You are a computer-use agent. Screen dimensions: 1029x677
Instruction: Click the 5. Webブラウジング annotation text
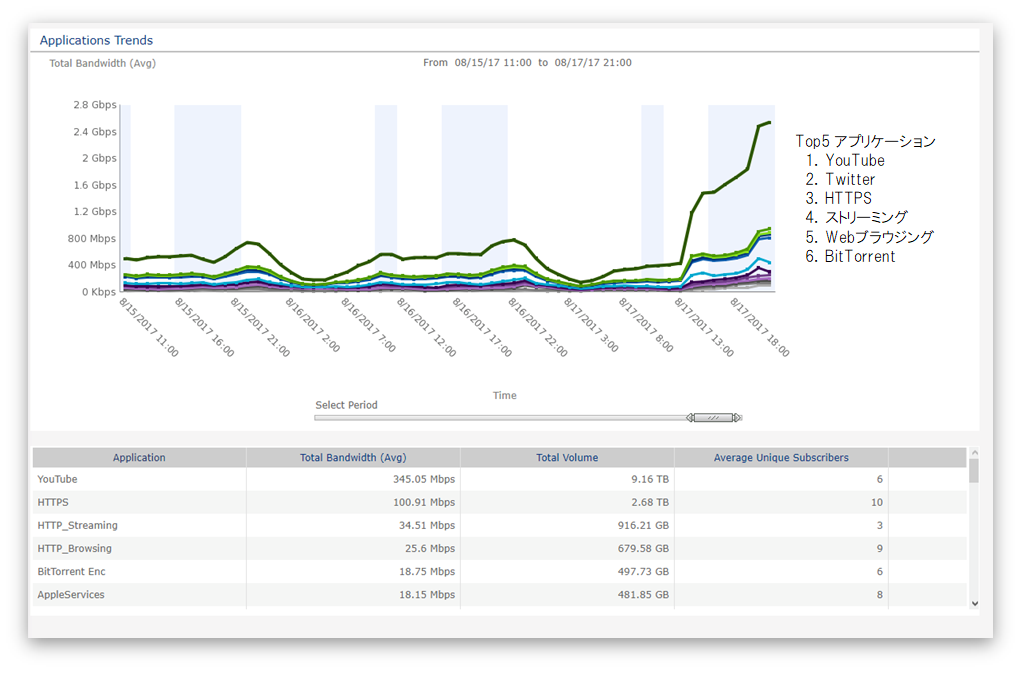coord(870,237)
